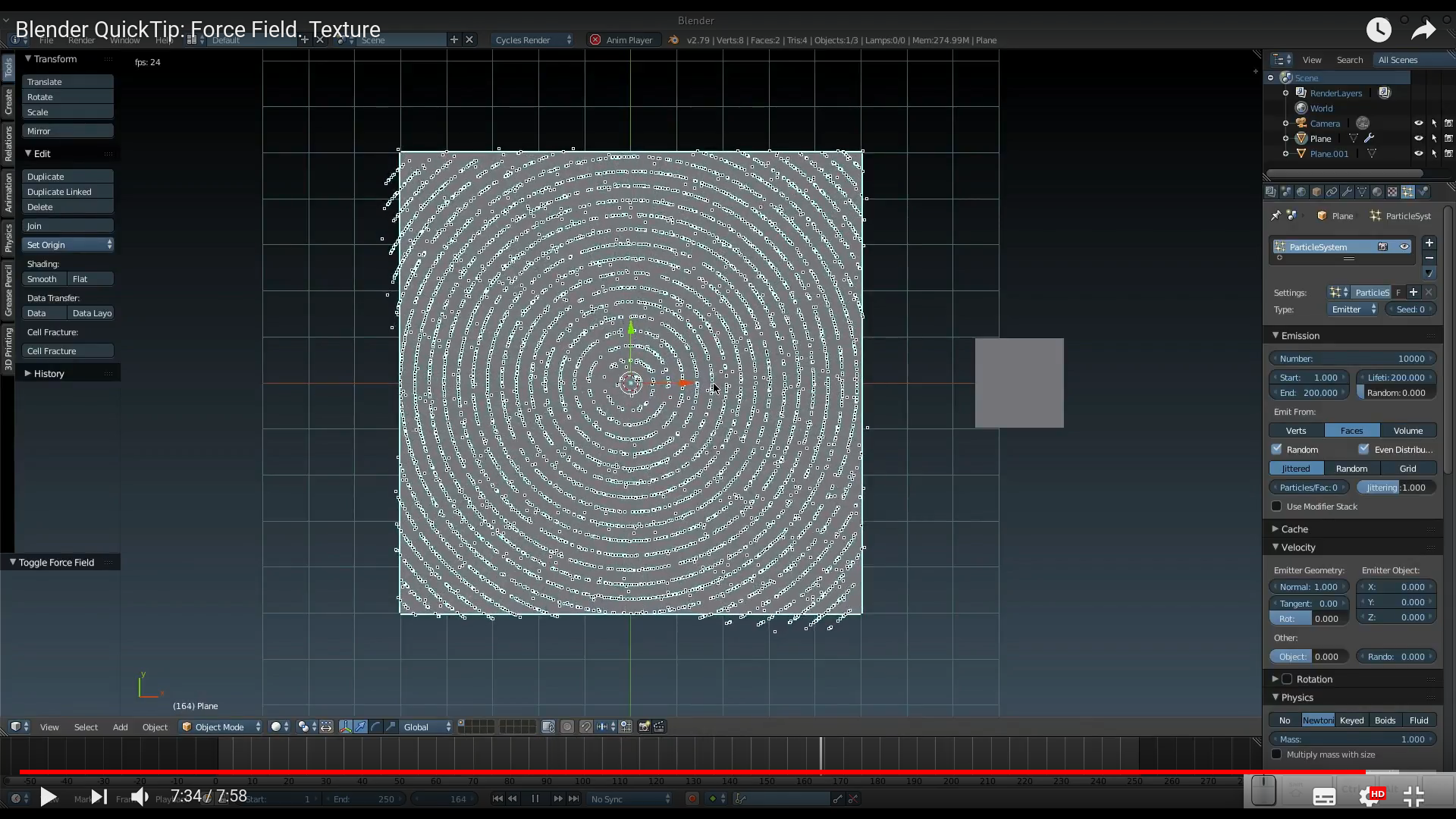Open the Object properties cube tab
Viewport: 1456px width, 819px height.
[1316, 192]
